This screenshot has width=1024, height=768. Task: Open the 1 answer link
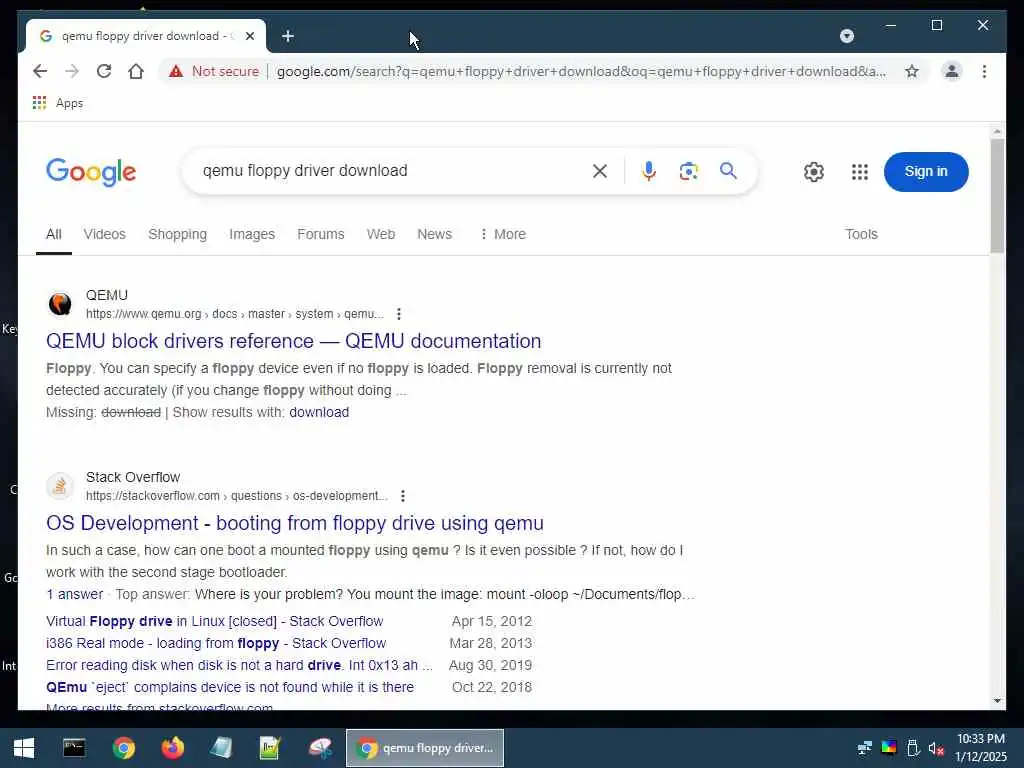point(74,594)
